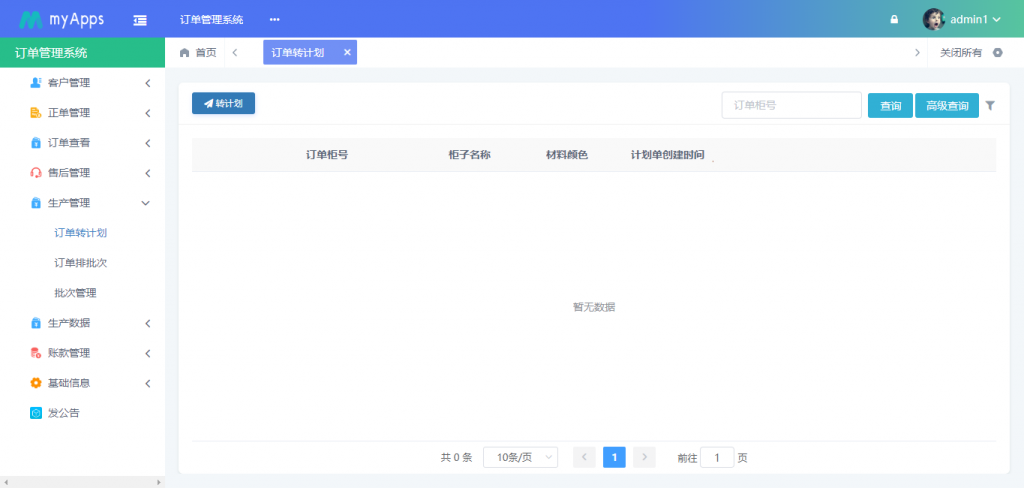Open the 10条/页 page size dropdown

[x=520, y=457]
